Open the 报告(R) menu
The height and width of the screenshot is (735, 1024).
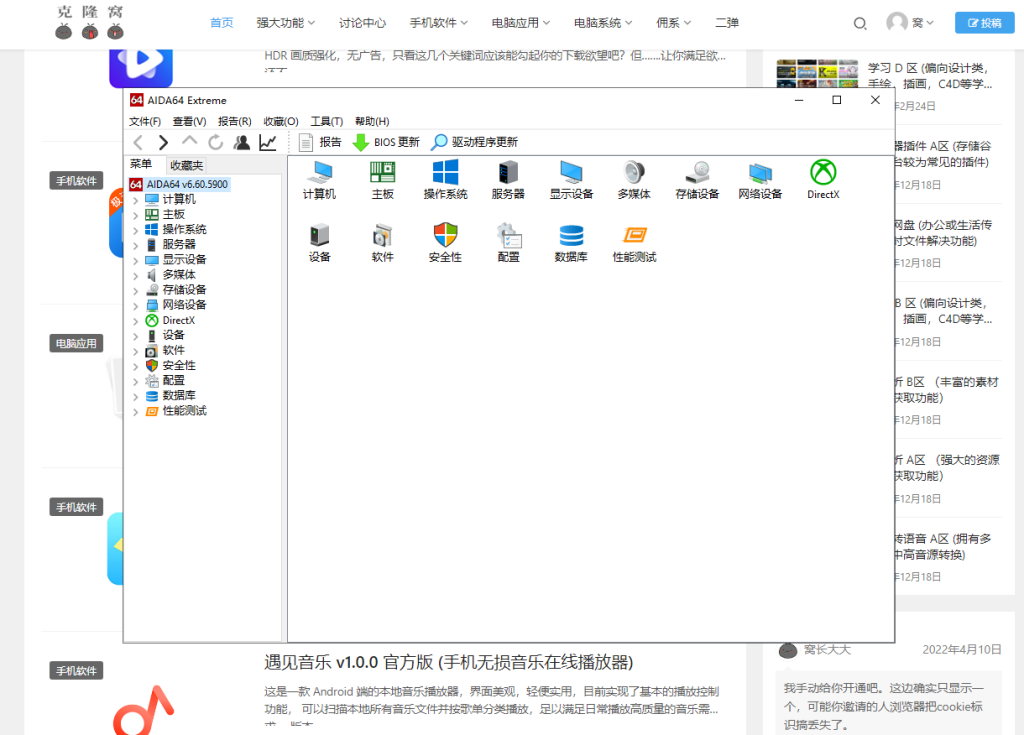(x=234, y=122)
